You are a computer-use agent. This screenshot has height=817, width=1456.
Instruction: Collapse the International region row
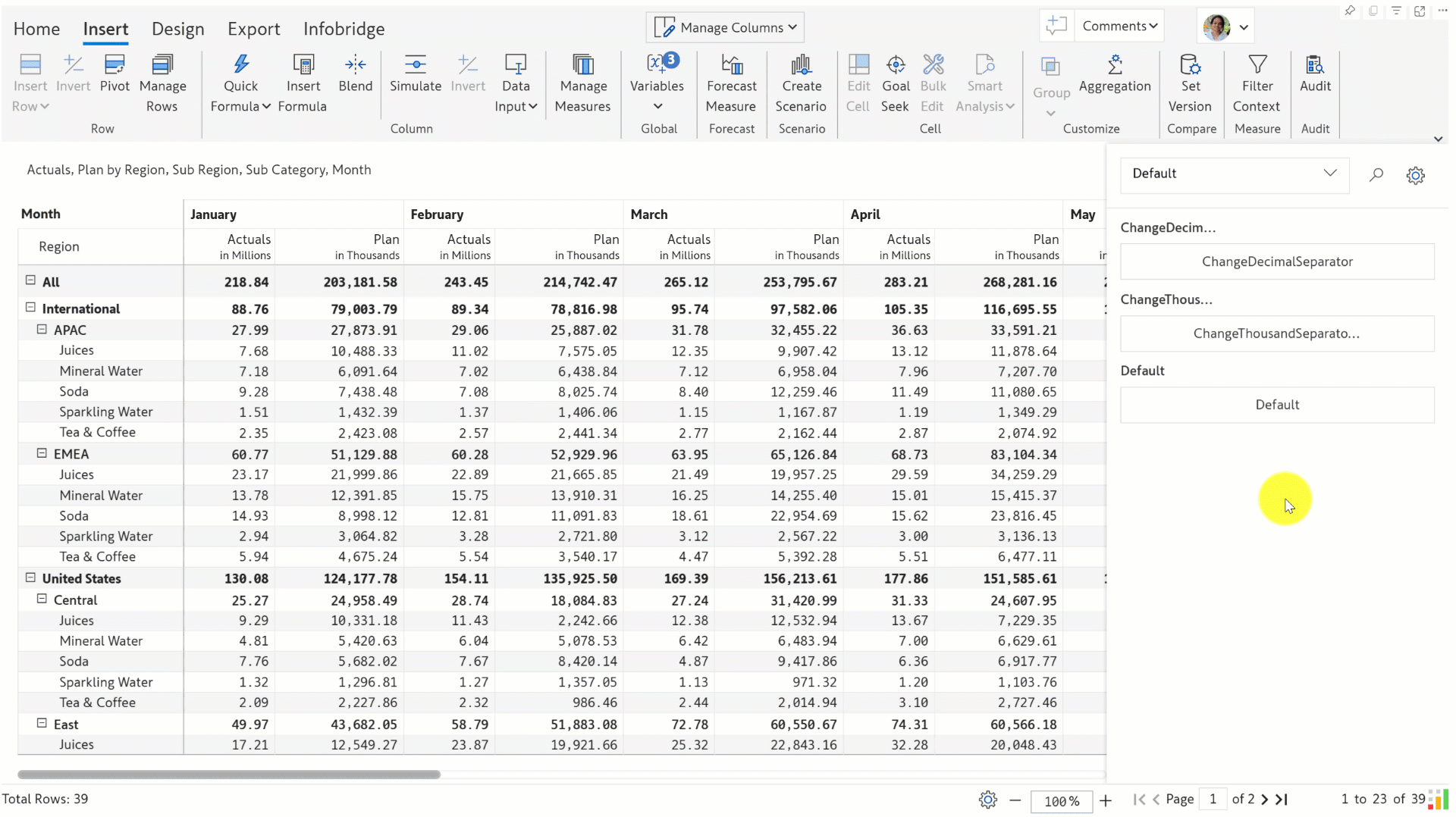tap(30, 308)
